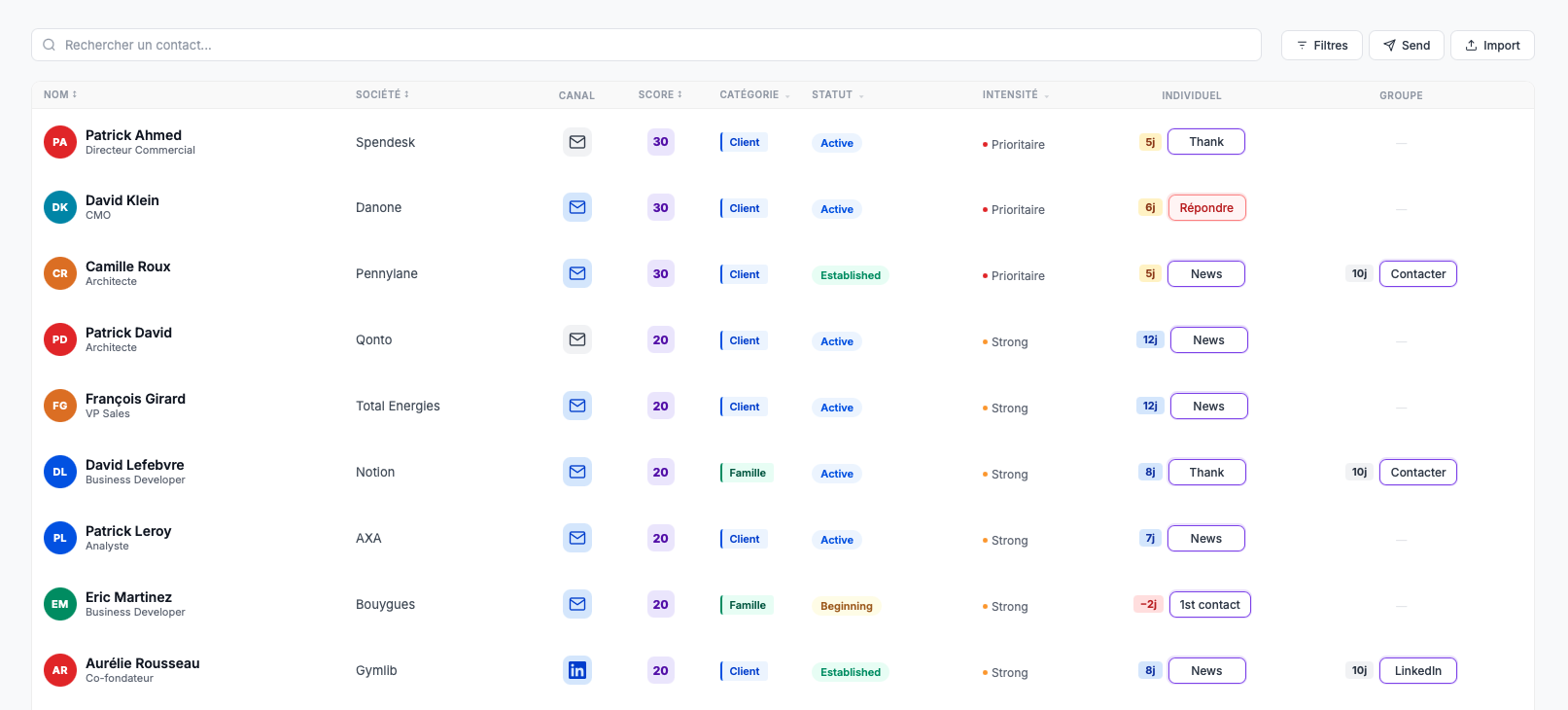The width and height of the screenshot is (1568, 710).
Task: Click Patrick David's grey email icon
Action: pos(577,339)
